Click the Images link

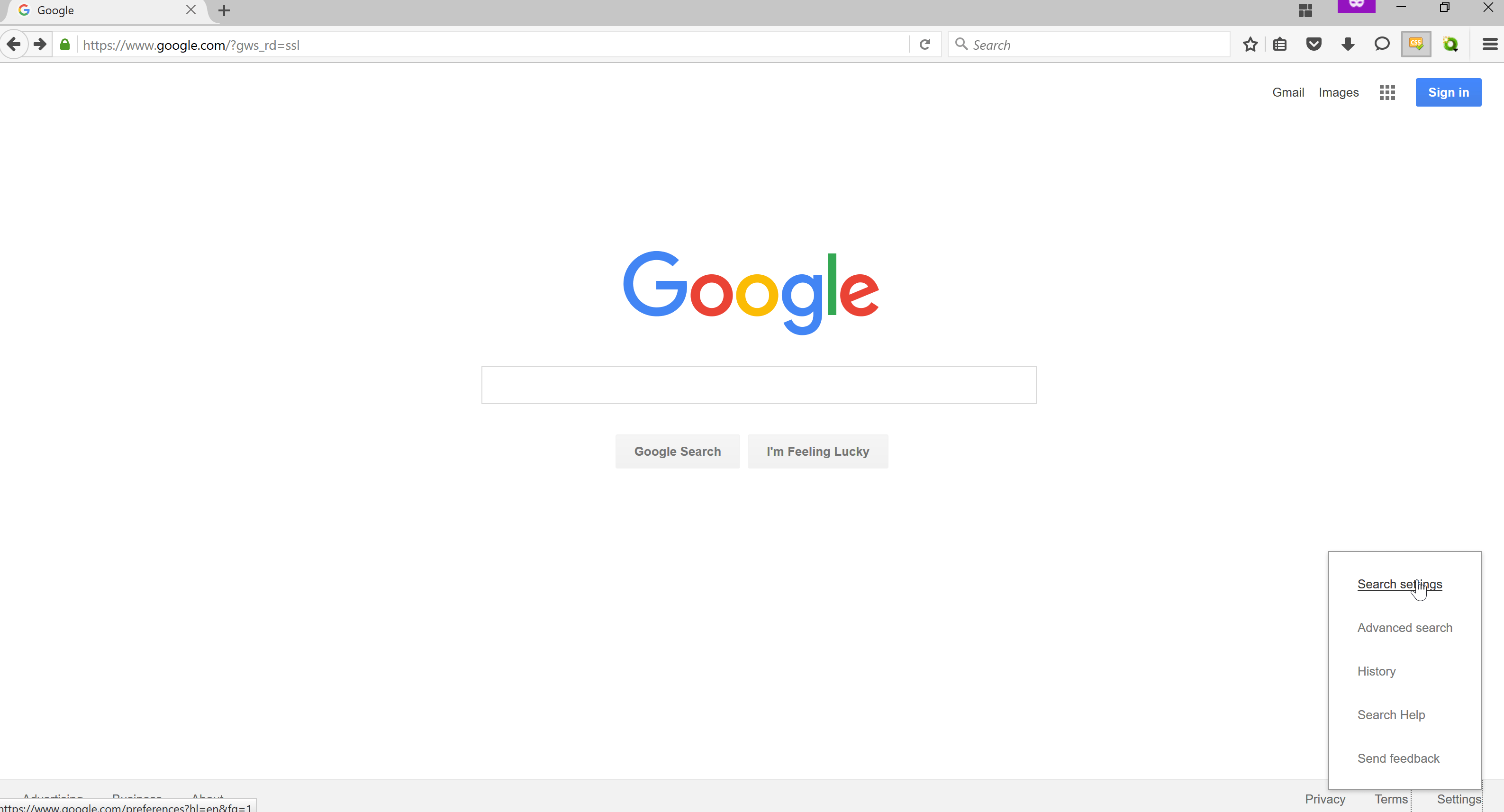[x=1339, y=92]
